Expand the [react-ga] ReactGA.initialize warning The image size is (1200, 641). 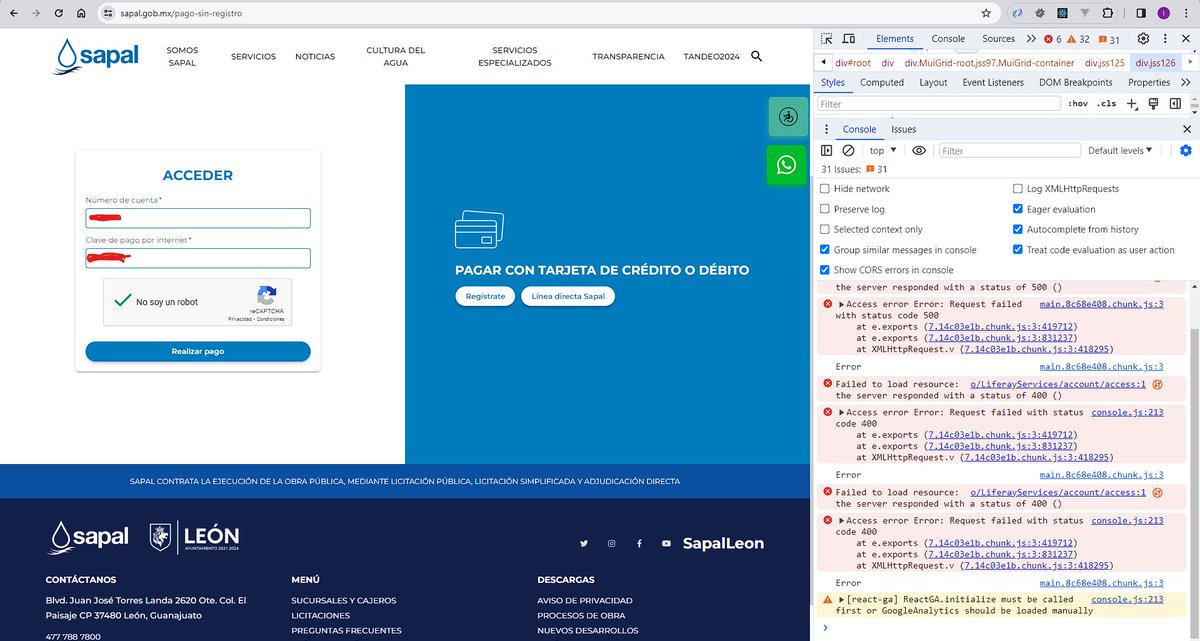coord(842,600)
